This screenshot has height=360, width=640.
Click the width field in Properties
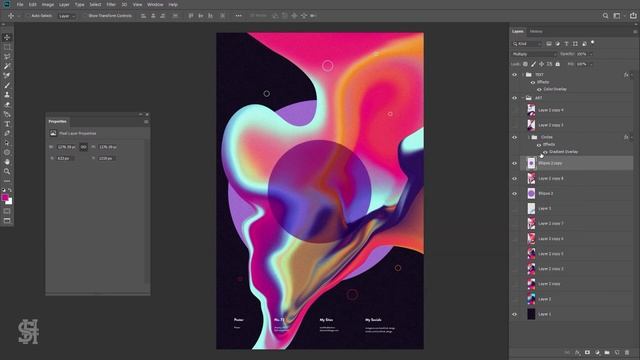tap(66, 147)
